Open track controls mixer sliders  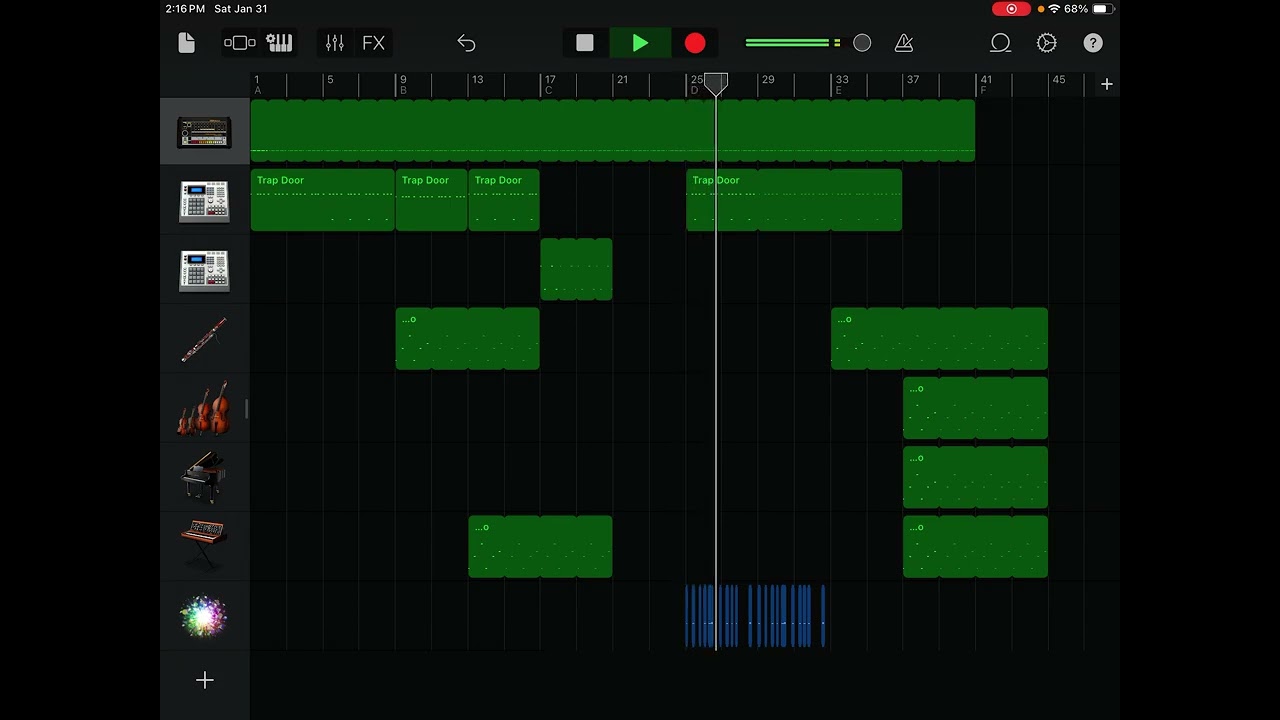(x=335, y=43)
